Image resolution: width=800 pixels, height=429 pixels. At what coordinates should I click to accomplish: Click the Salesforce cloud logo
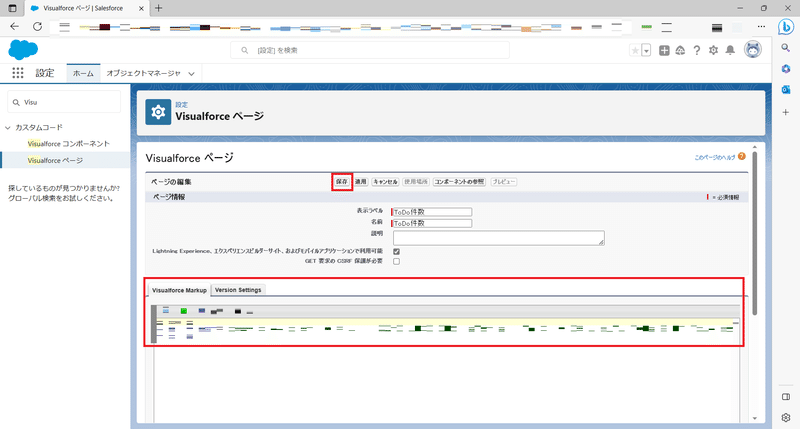pyautogui.click(x=23, y=49)
